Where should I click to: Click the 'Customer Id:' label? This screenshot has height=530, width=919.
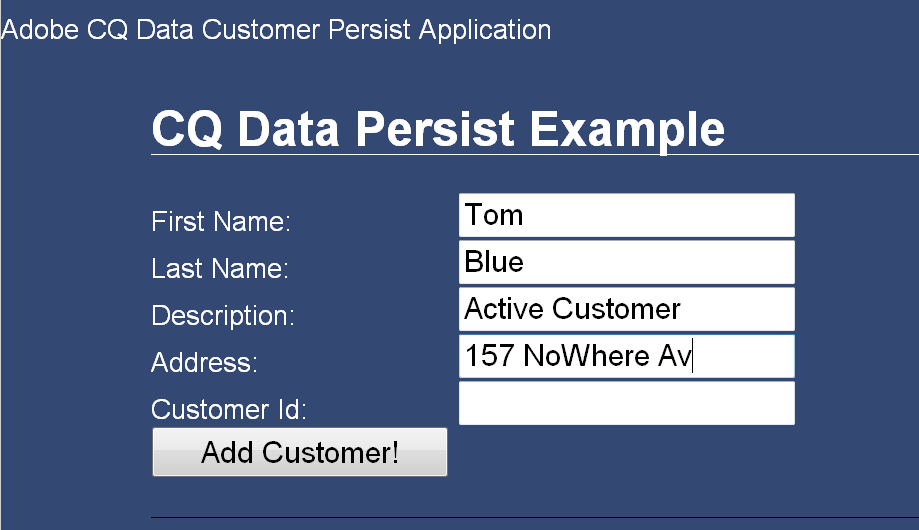pyautogui.click(x=229, y=410)
